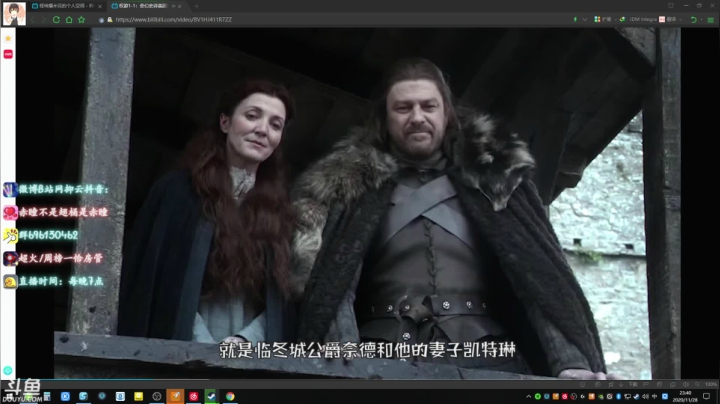Screen dimensions: 720x404
Task: Go back to the previous page
Action: [32, 20]
